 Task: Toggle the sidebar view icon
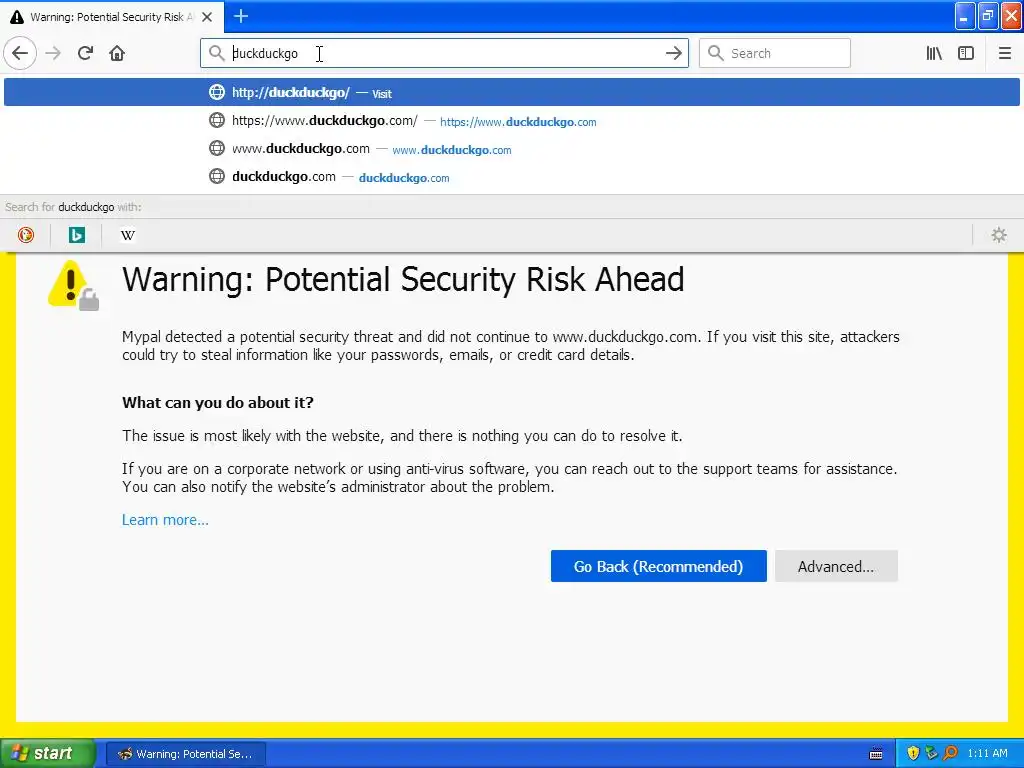[x=966, y=53]
